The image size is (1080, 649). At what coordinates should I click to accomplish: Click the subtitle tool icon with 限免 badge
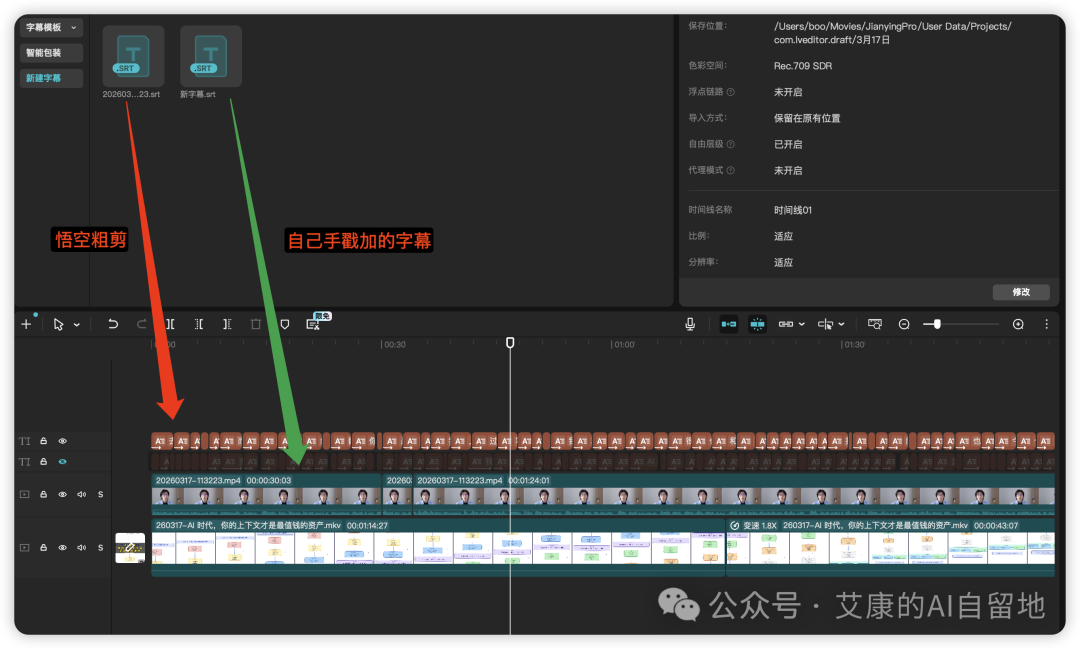point(313,324)
